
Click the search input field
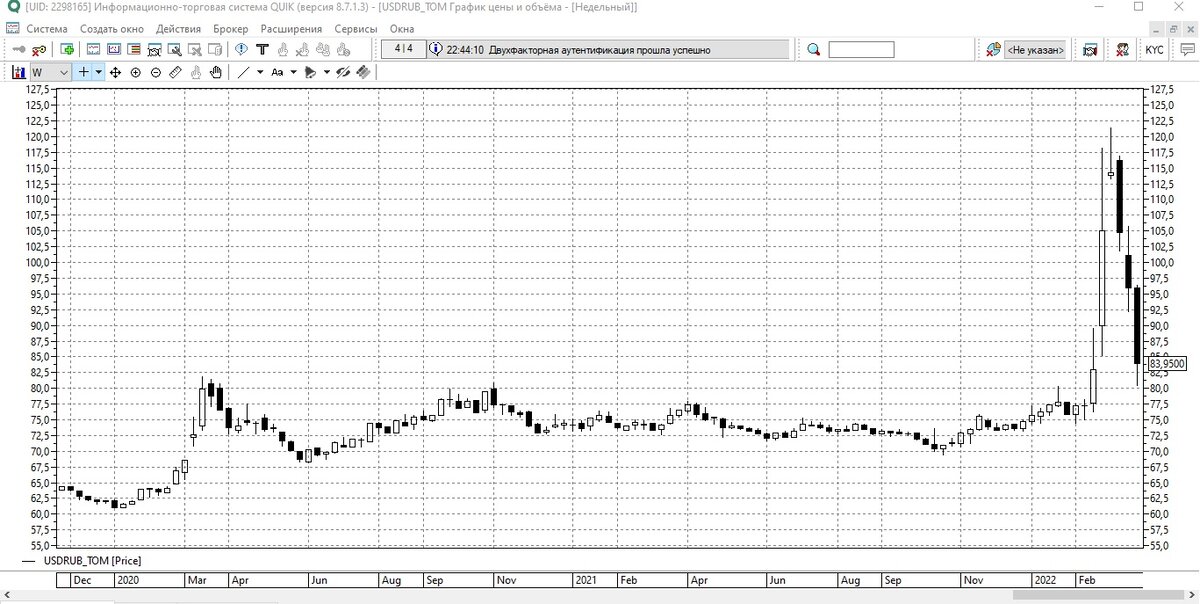860,50
